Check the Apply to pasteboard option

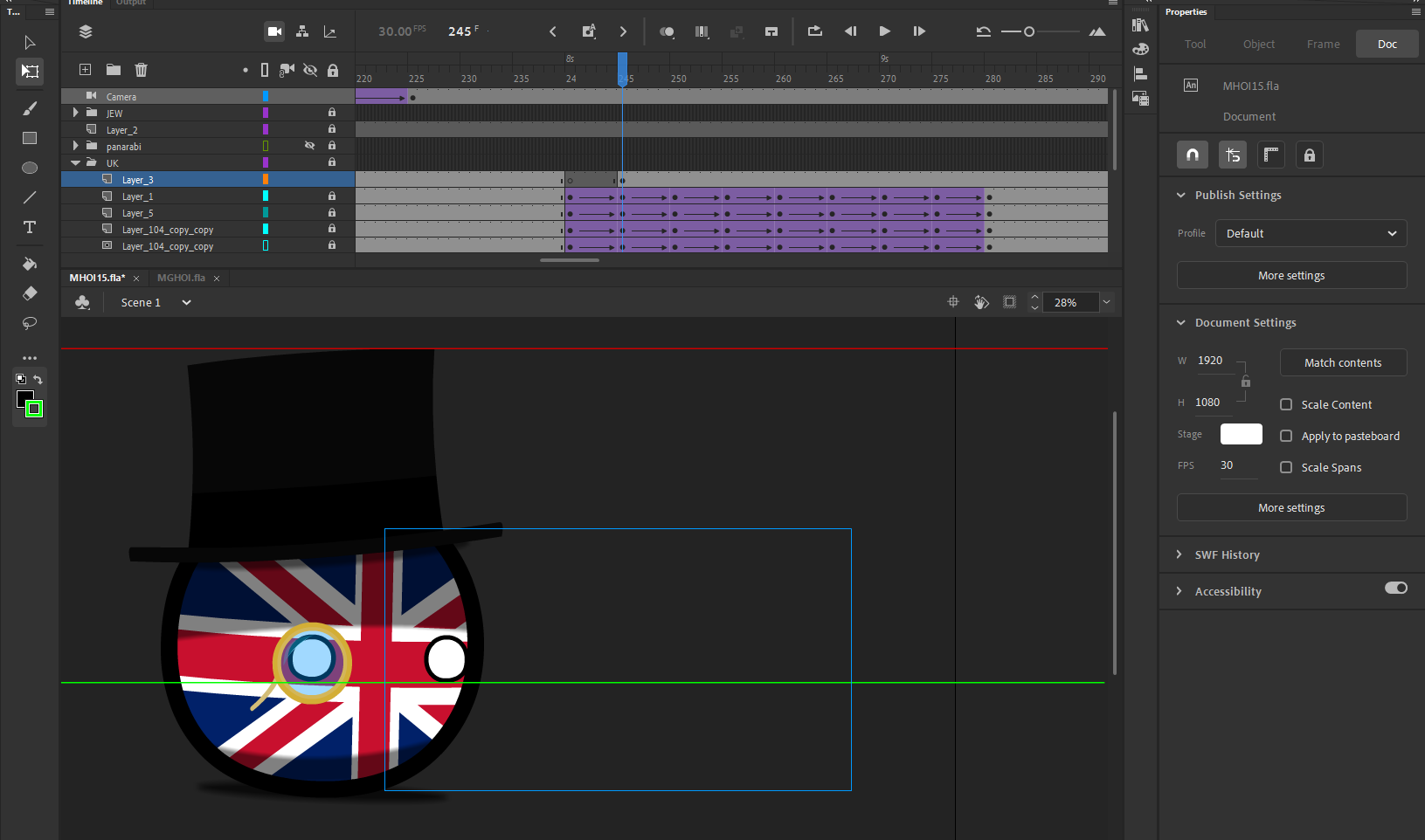coord(1286,436)
